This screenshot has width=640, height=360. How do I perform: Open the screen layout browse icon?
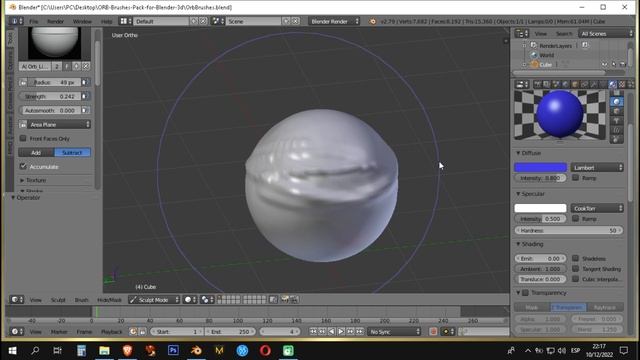pos(125,21)
